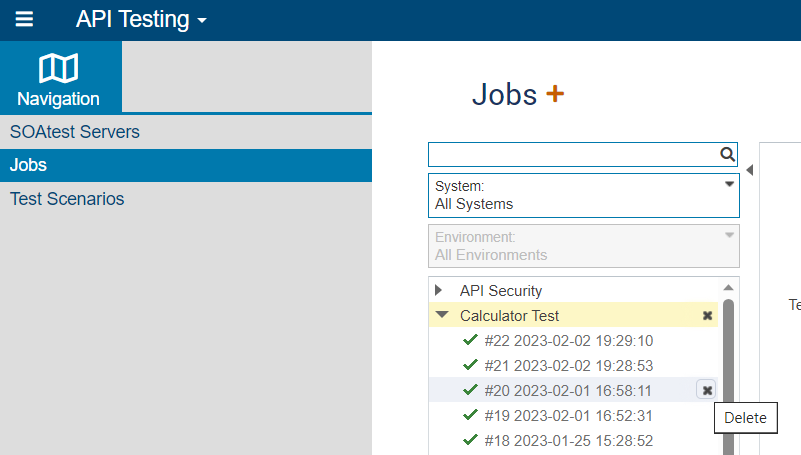Click the search magnifier icon
This screenshot has height=455, width=801.
tap(727, 154)
